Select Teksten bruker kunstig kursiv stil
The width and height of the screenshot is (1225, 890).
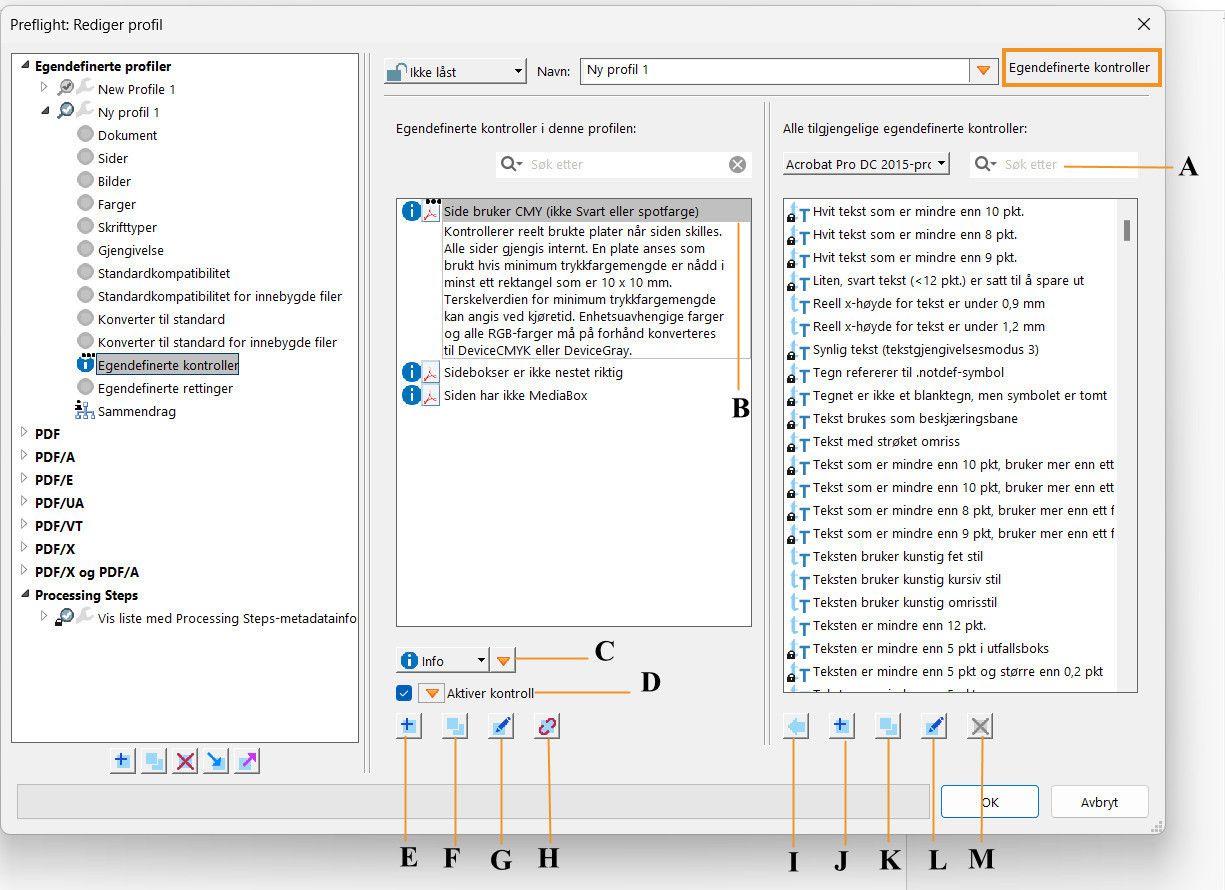pyautogui.click(x=907, y=579)
